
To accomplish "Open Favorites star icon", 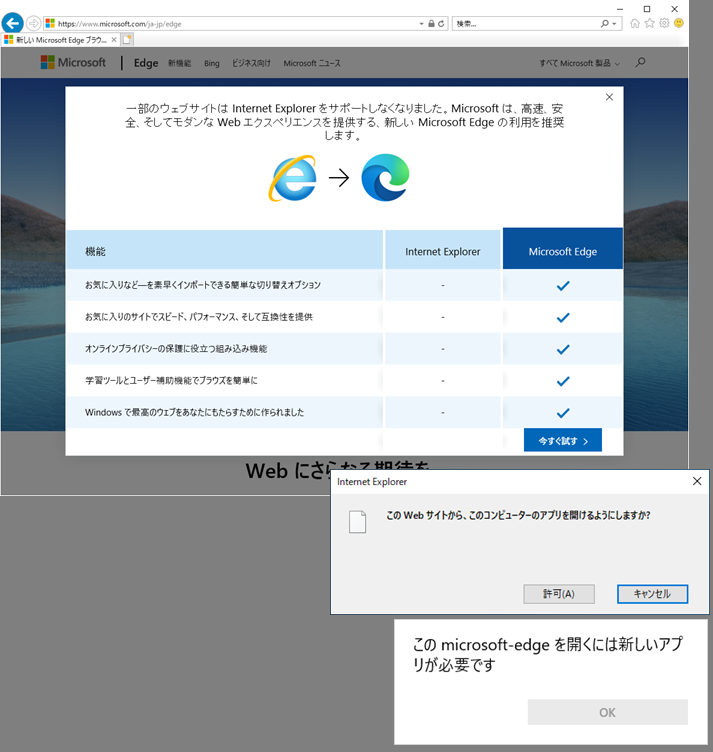I will (649, 23).
